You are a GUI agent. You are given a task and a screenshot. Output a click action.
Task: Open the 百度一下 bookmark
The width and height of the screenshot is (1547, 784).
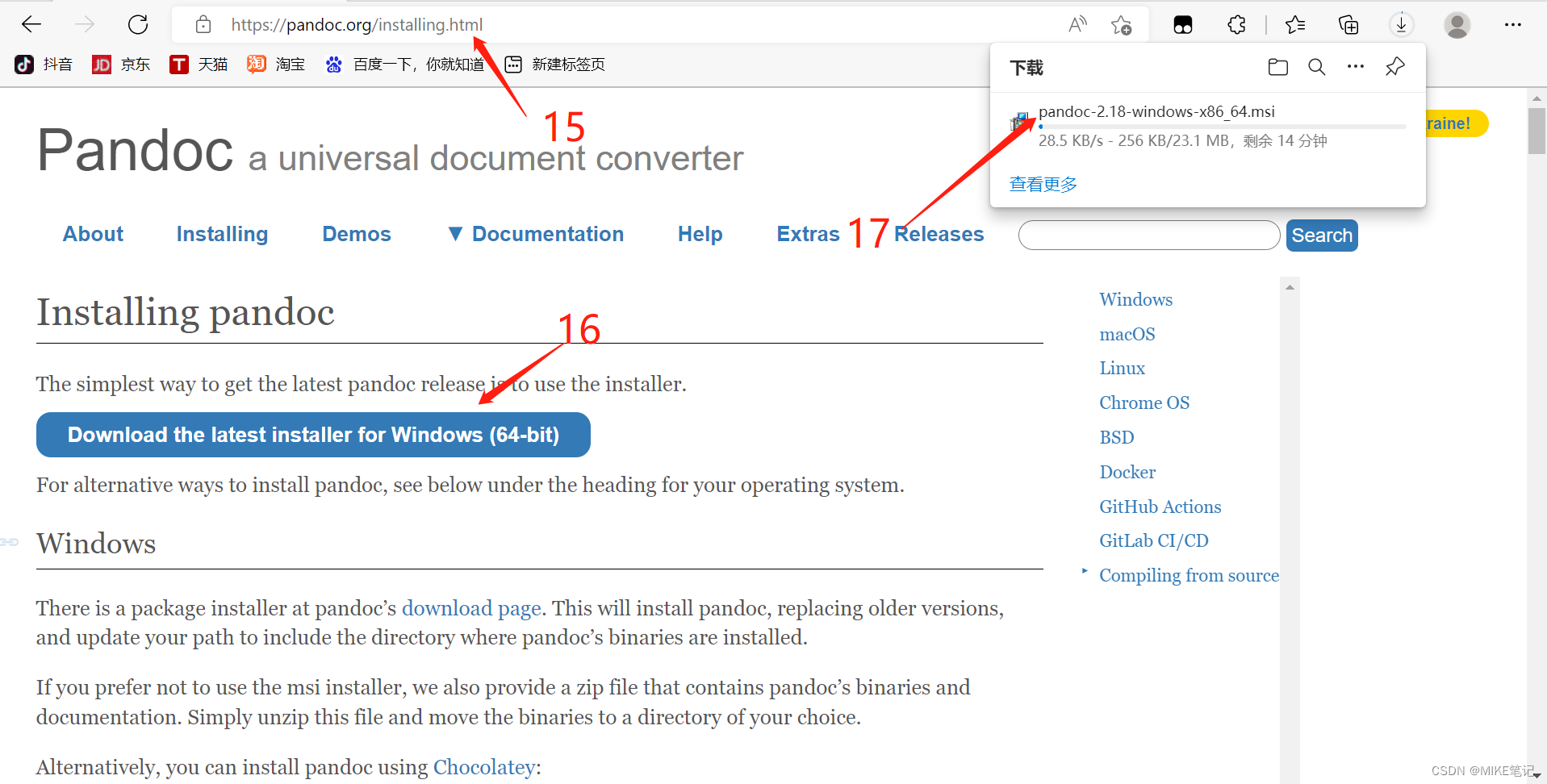point(404,65)
